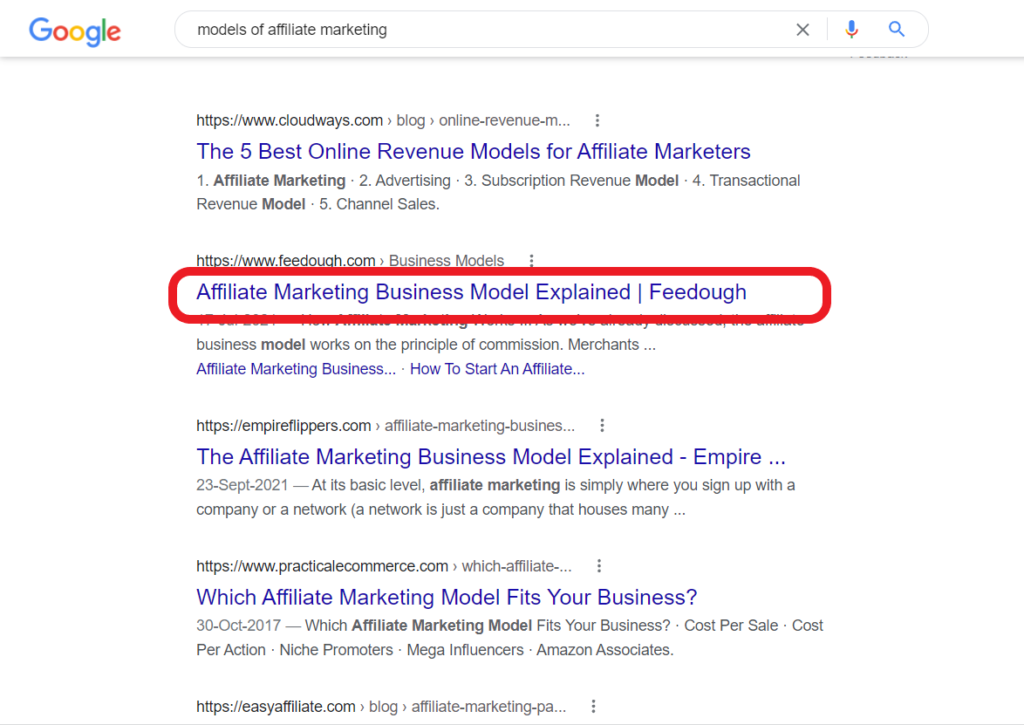Visit the Empire Flippers affiliate marketing result
The width and height of the screenshot is (1024, 725).
490,456
